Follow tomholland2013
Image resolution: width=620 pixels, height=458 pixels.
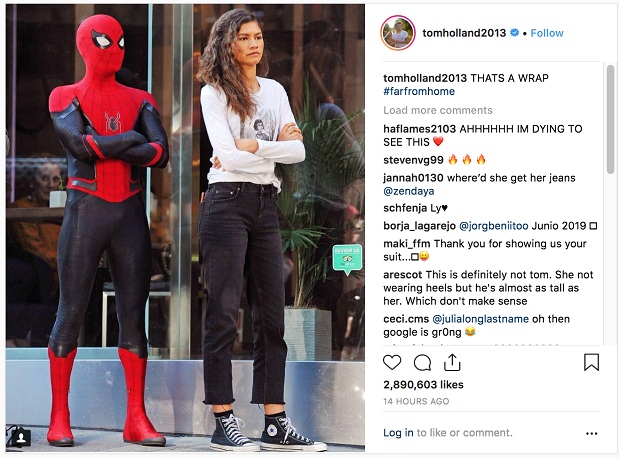click(547, 33)
